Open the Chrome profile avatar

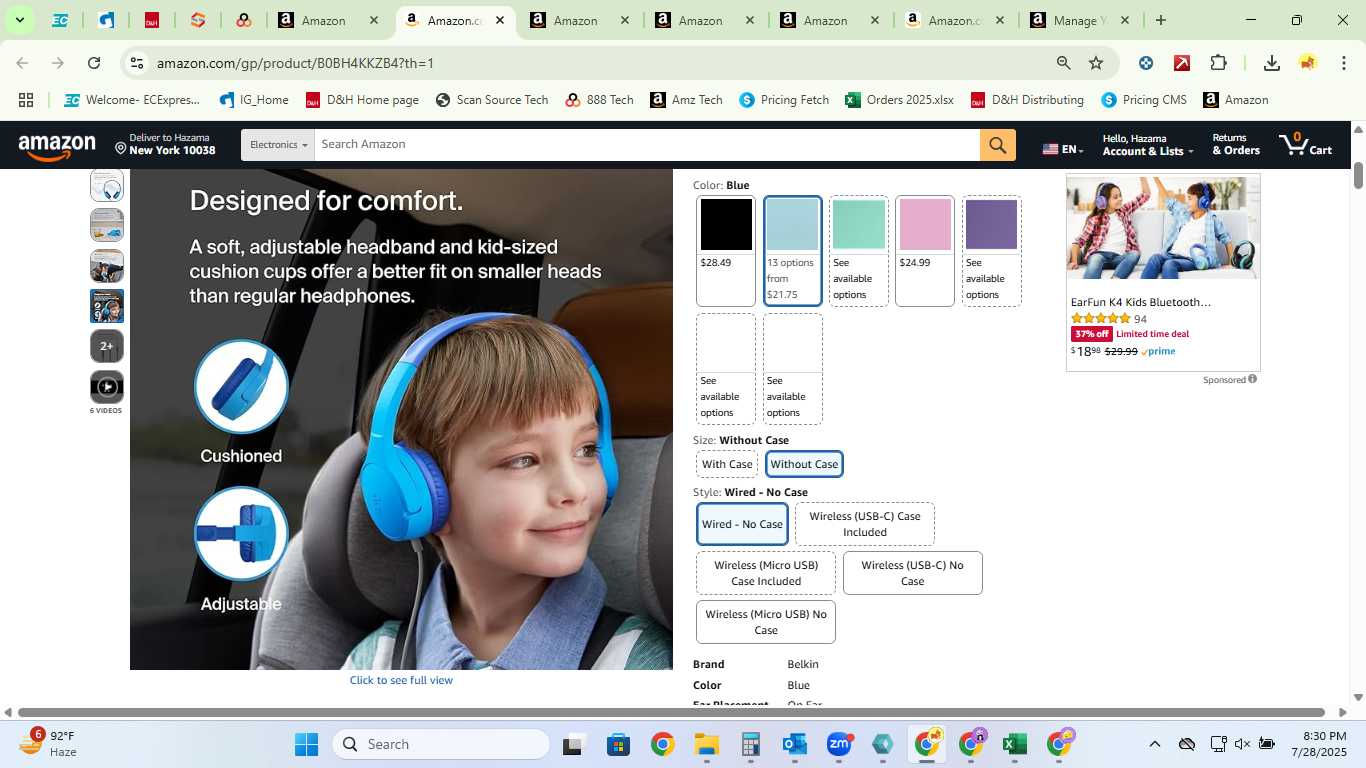(x=1308, y=63)
